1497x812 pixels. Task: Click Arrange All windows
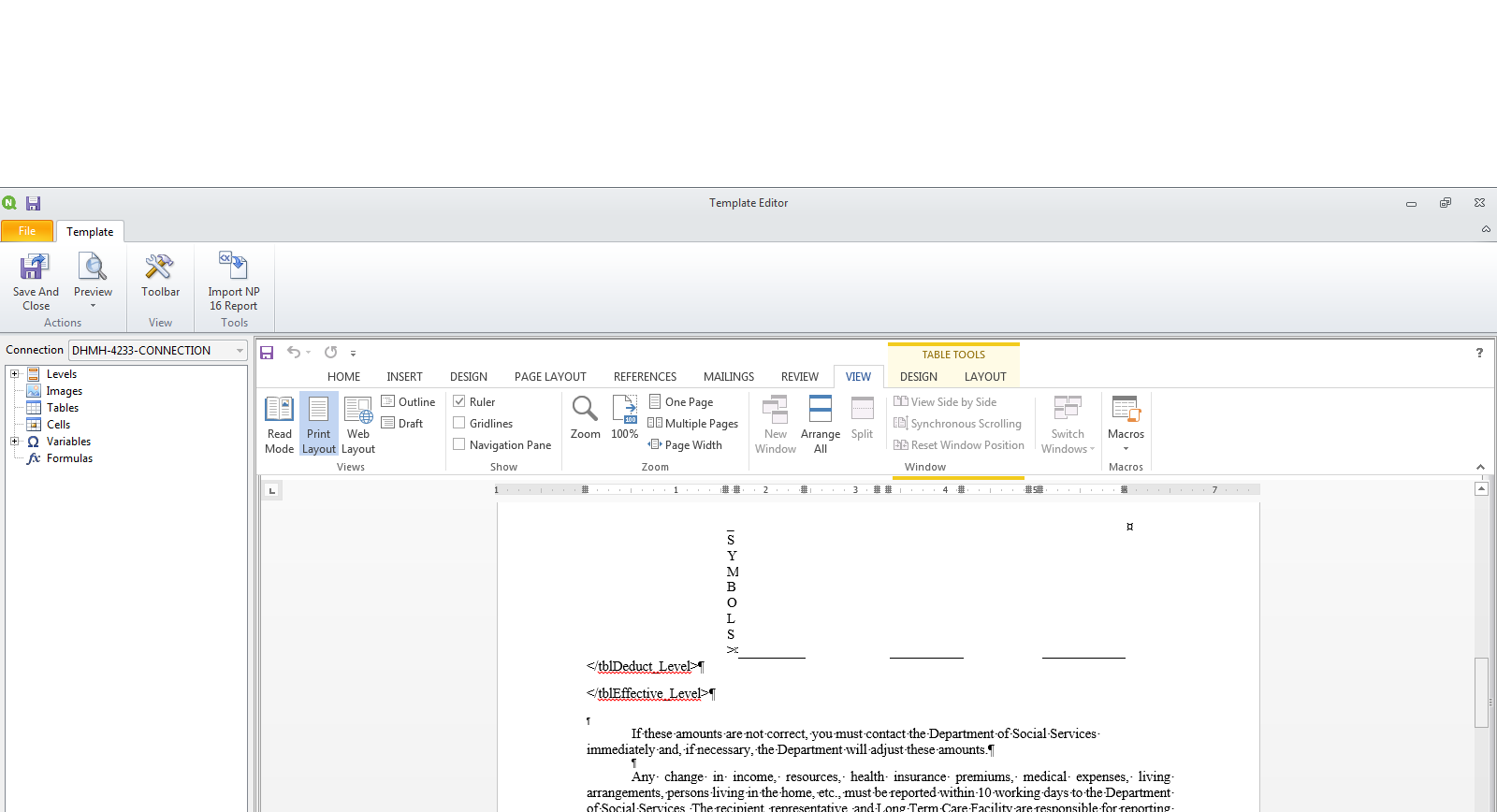point(821,425)
